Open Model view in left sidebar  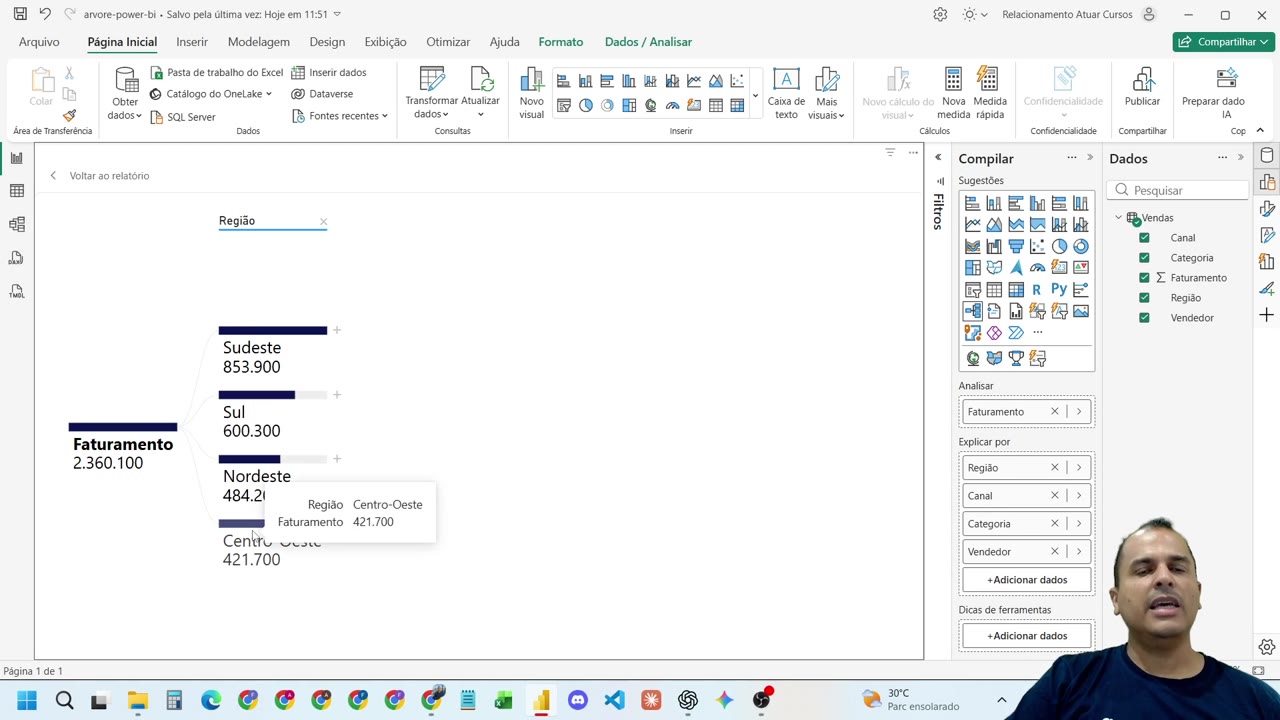[17, 224]
